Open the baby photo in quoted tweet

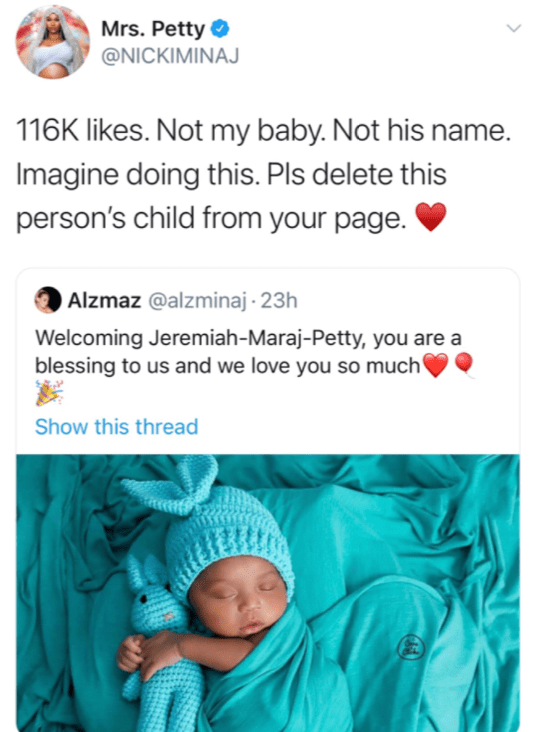(268, 593)
